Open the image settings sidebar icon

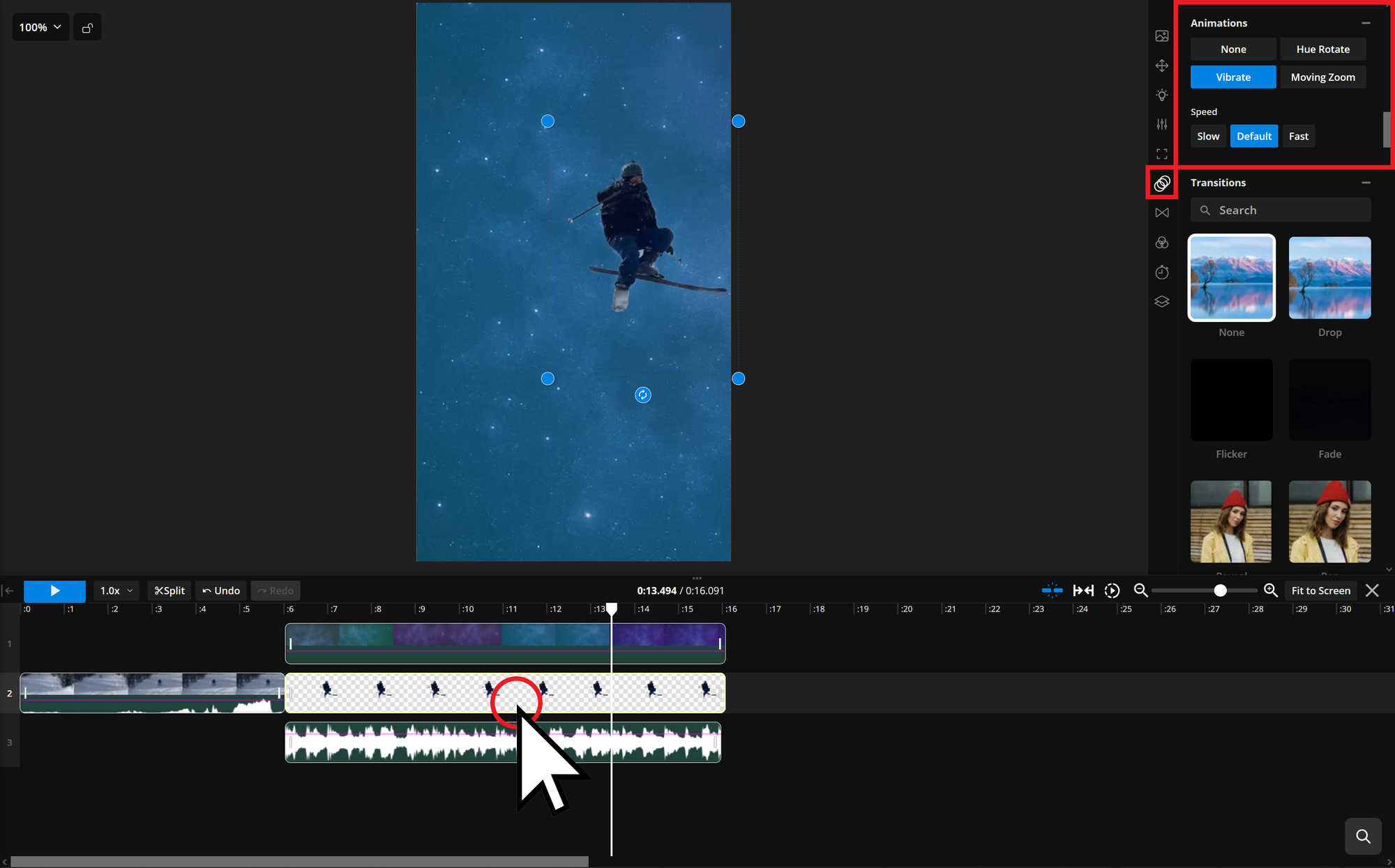1161,36
